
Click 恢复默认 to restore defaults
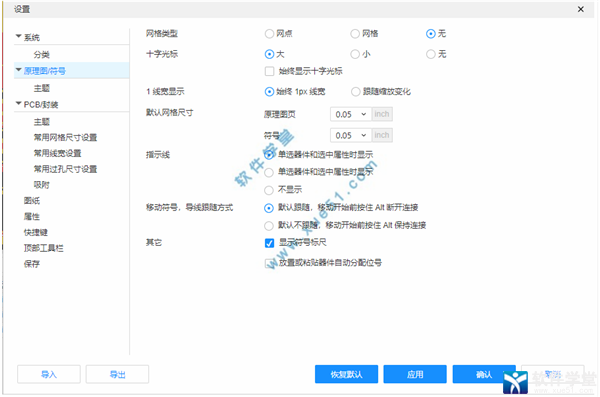pyautogui.click(x=346, y=374)
